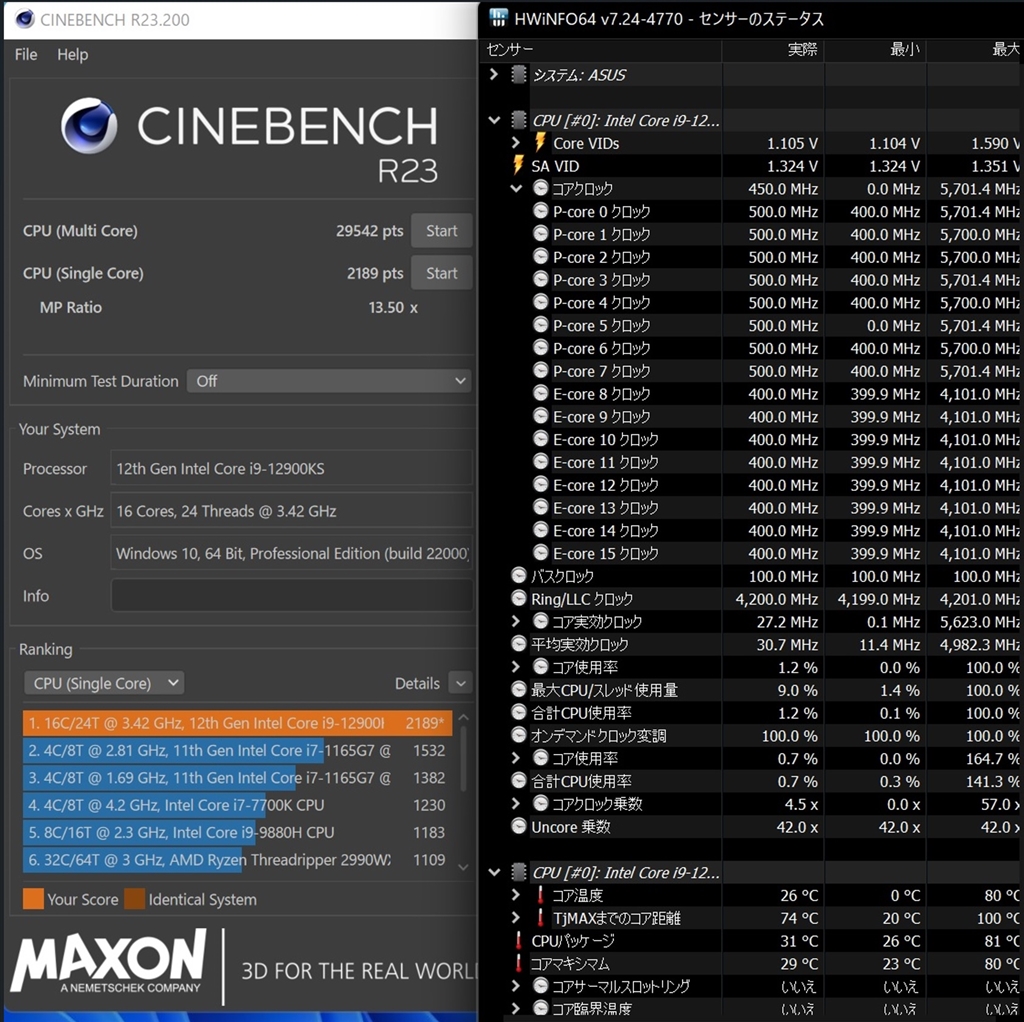Expand the システム: ASUS sensor group
The width and height of the screenshot is (1024, 1022).
(x=494, y=74)
